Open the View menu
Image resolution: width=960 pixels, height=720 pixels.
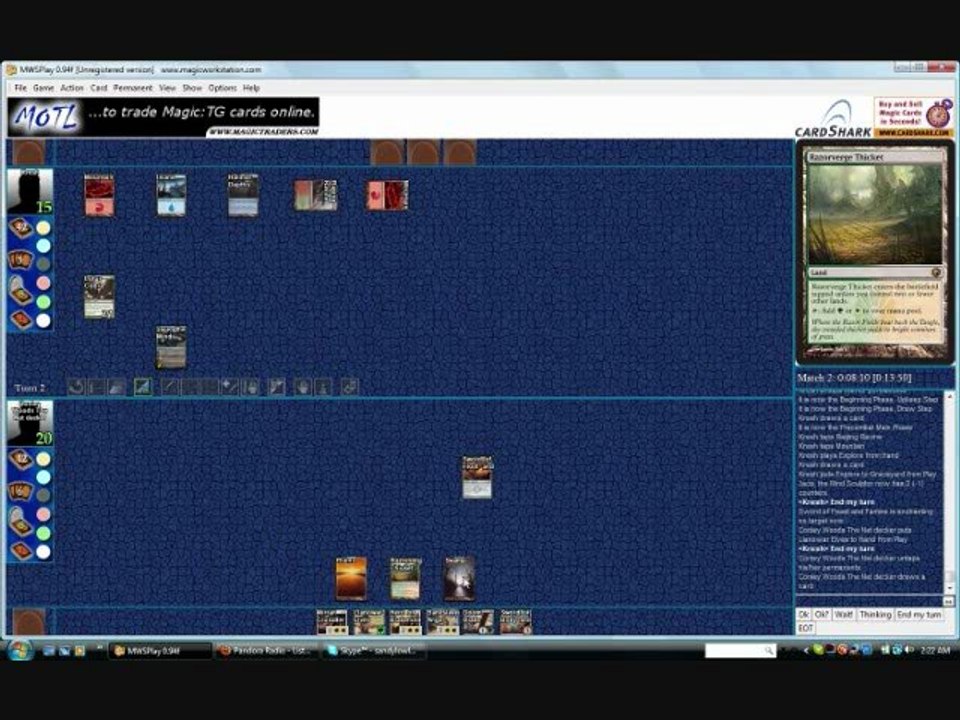167,88
